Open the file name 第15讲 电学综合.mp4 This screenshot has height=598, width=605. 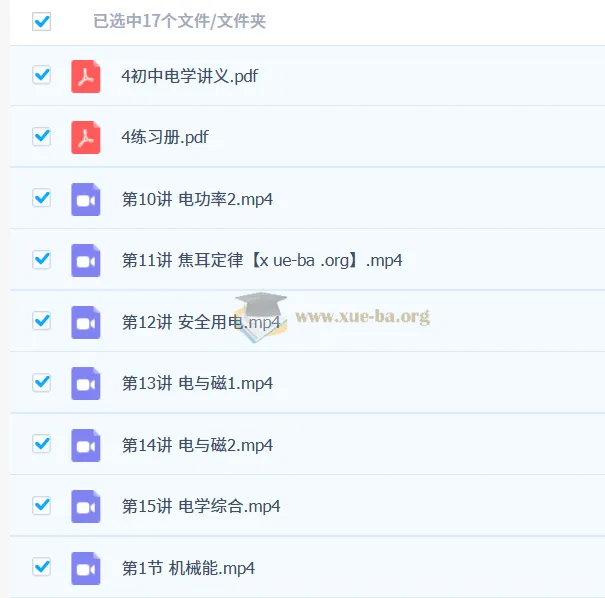(x=201, y=506)
